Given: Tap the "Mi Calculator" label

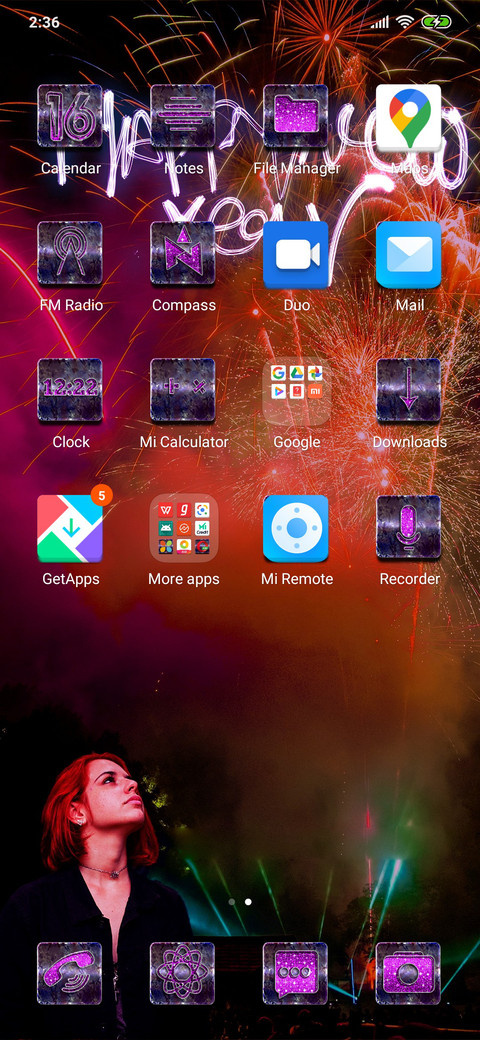Looking at the screenshot, I should [x=184, y=442].
